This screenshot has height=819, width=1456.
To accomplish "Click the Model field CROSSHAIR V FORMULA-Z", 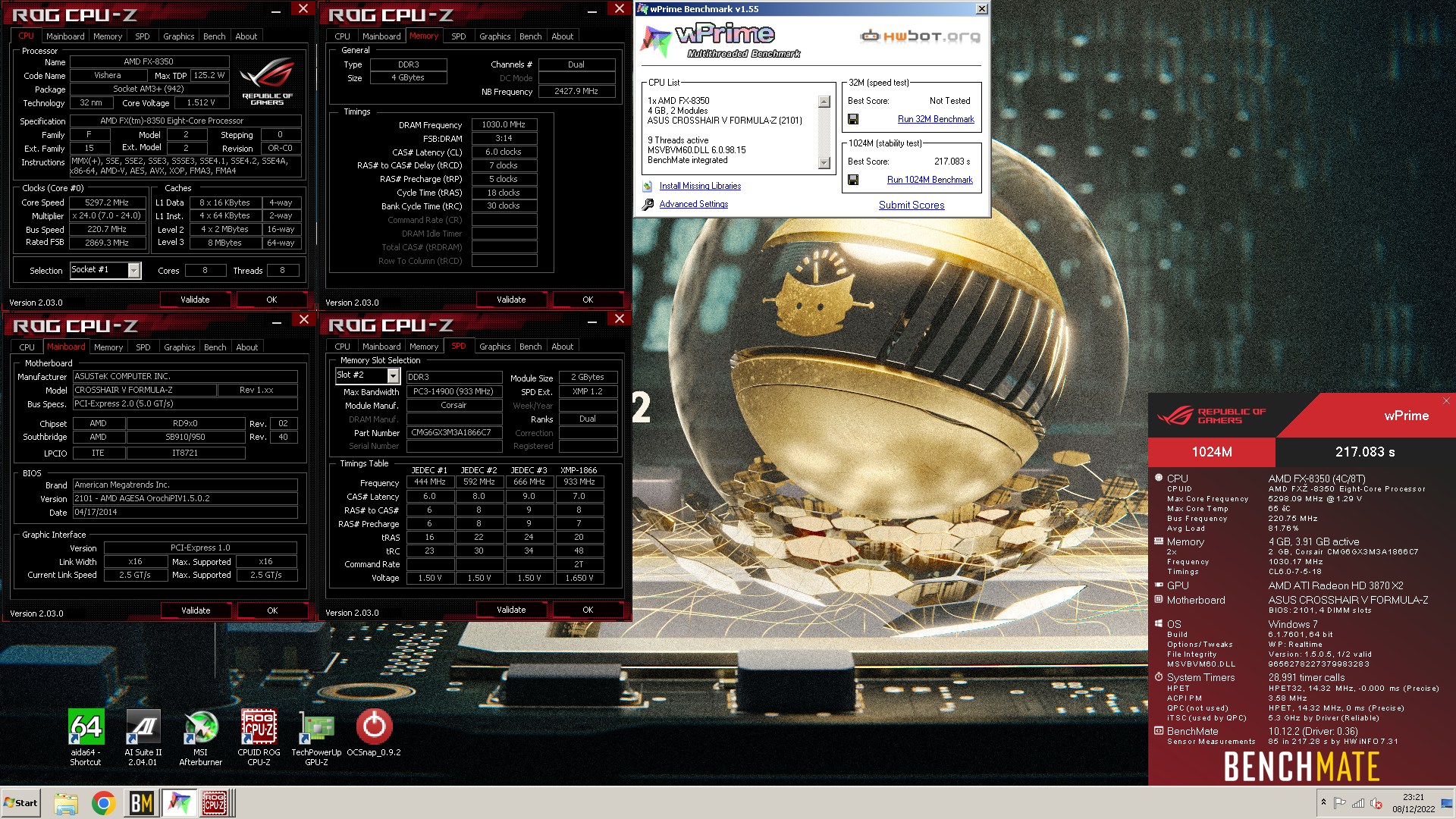I will [144, 390].
